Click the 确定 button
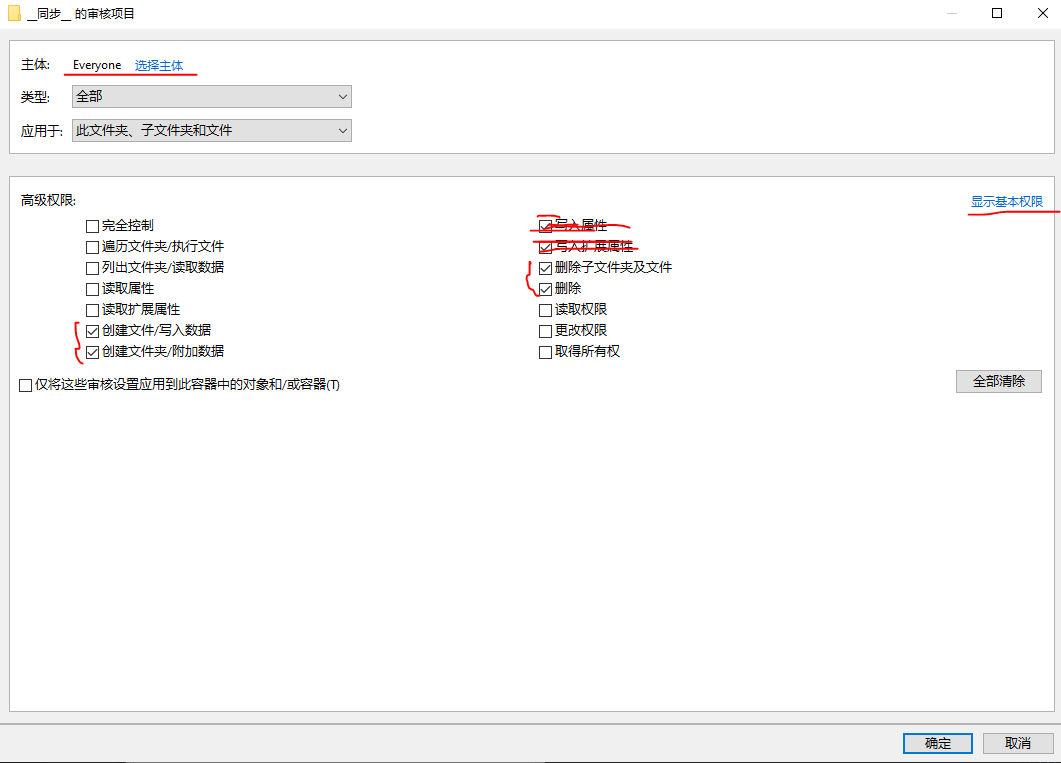 click(937, 743)
